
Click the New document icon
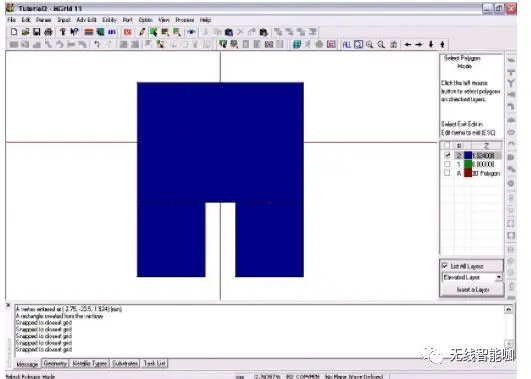pos(14,32)
